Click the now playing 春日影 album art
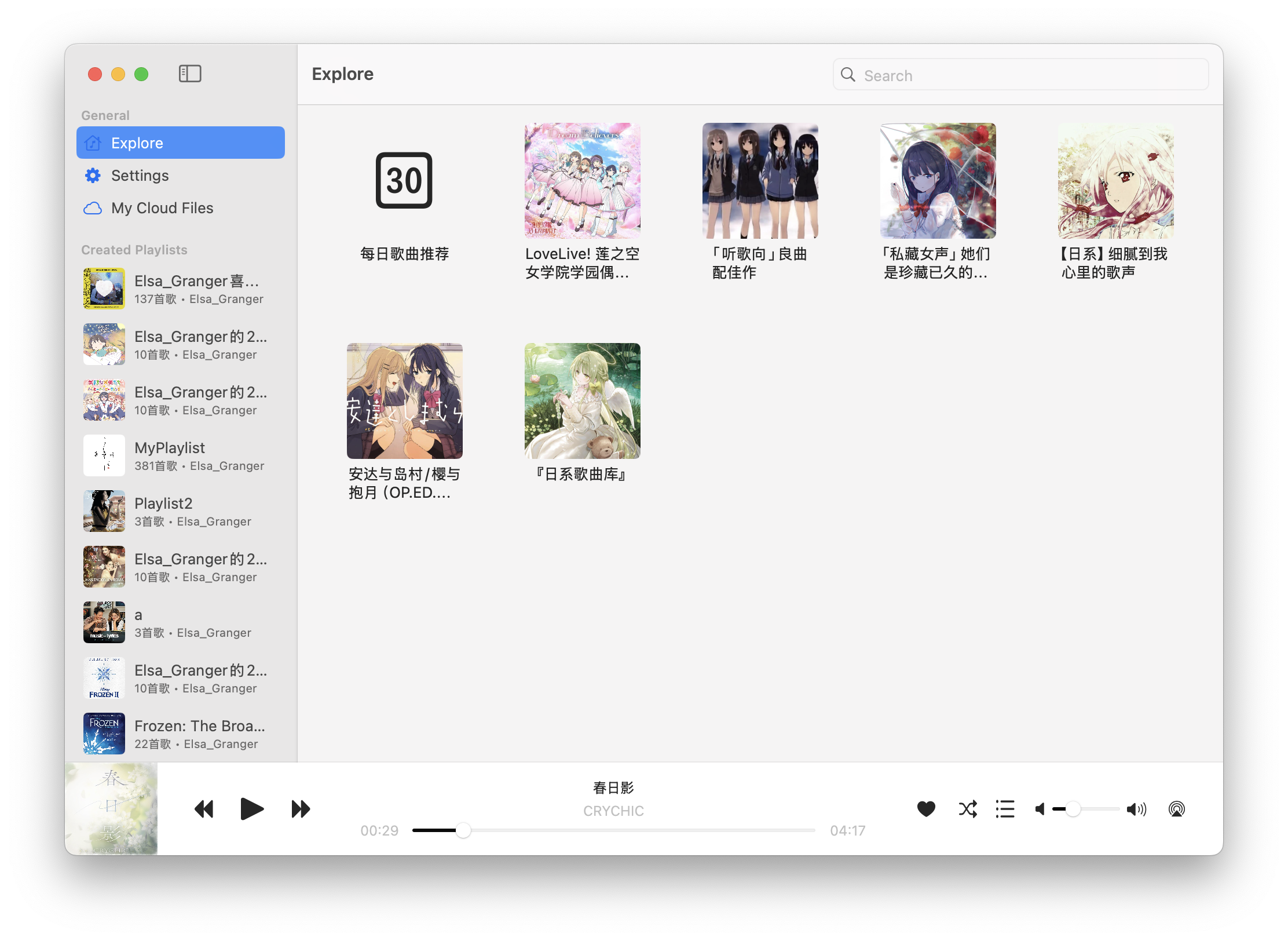This screenshot has width=1288, height=941. click(111, 809)
